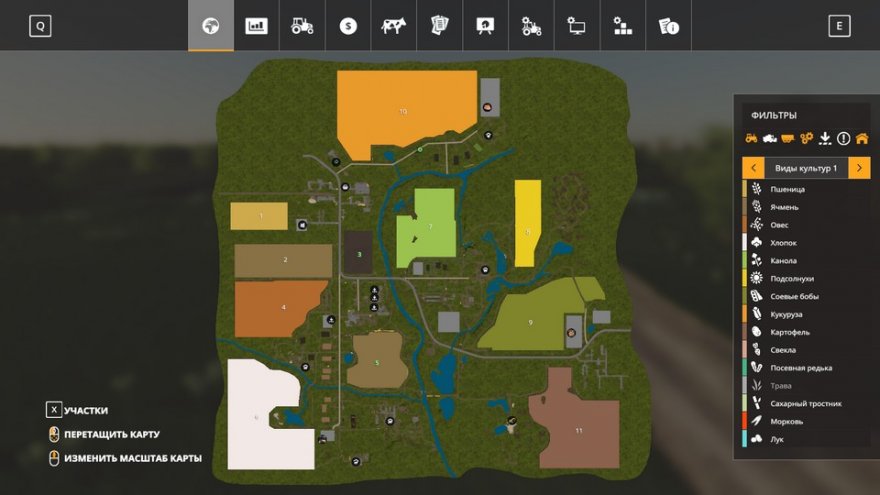880x495 pixels.
Task: Select field 2 on the map
Action: pos(283,260)
